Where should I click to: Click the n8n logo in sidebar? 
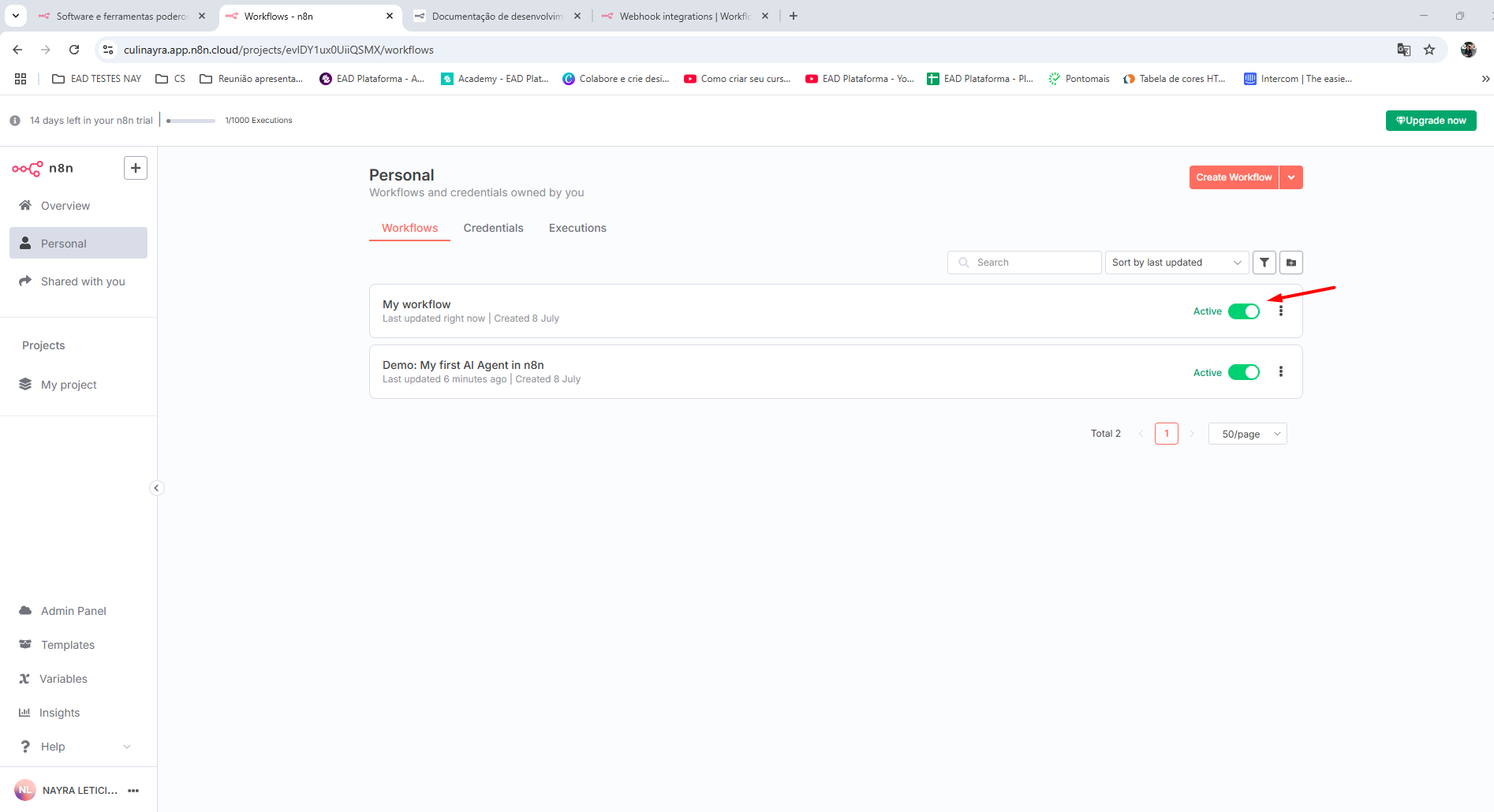point(43,168)
